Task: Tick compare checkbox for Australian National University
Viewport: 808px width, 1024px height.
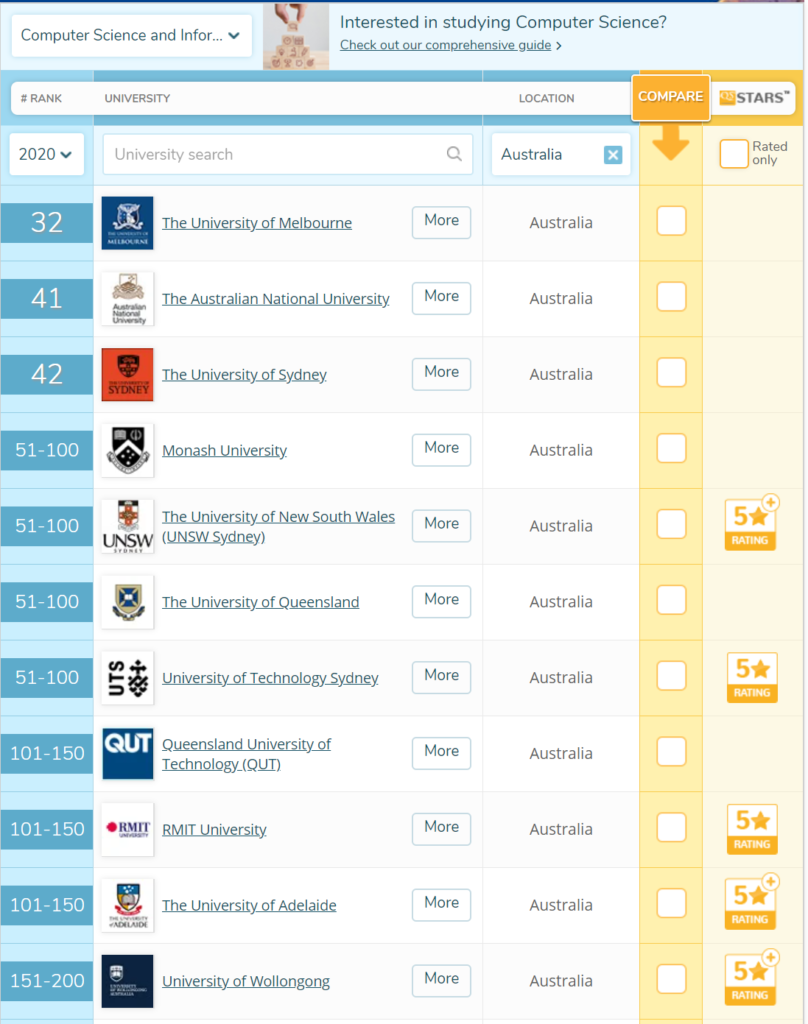Action: pyautogui.click(x=671, y=296)
